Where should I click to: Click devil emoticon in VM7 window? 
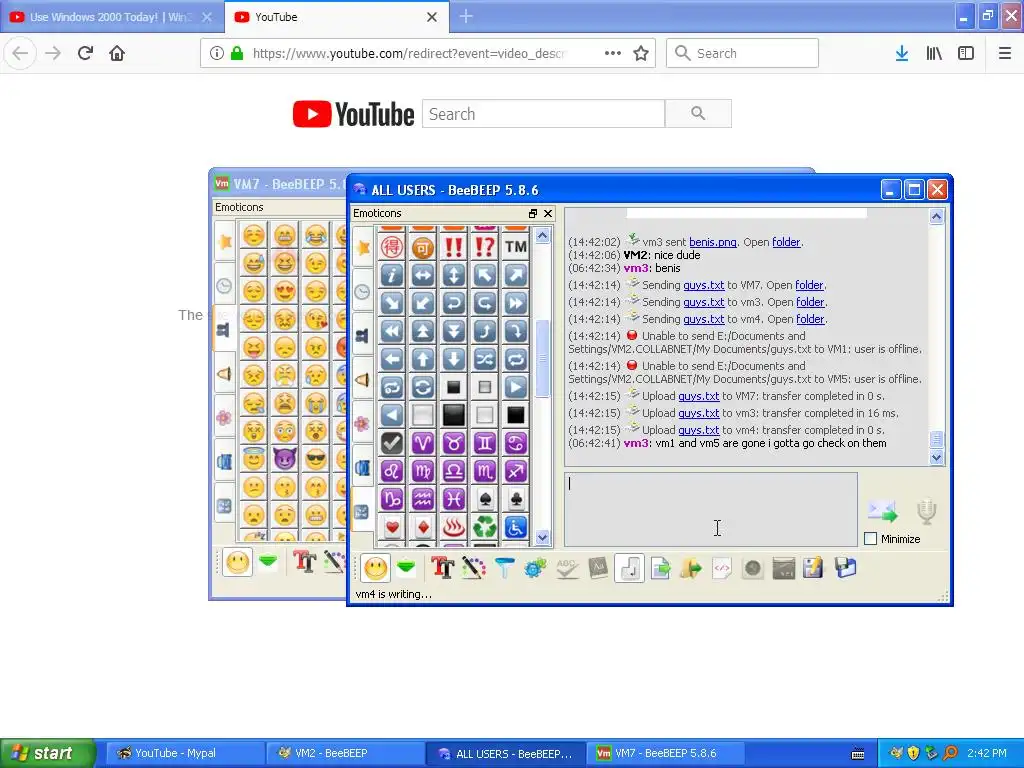[x=284, y=458]
